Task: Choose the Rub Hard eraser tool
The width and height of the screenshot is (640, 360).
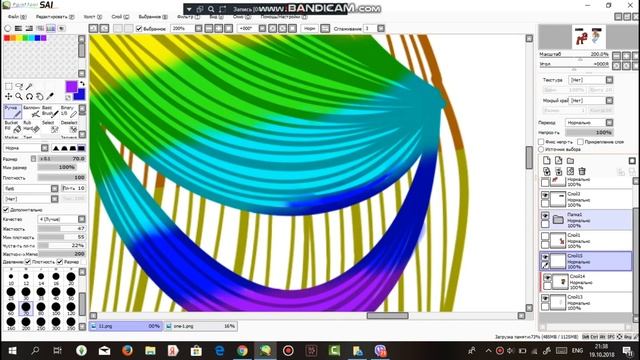Action: pos(31,127)
